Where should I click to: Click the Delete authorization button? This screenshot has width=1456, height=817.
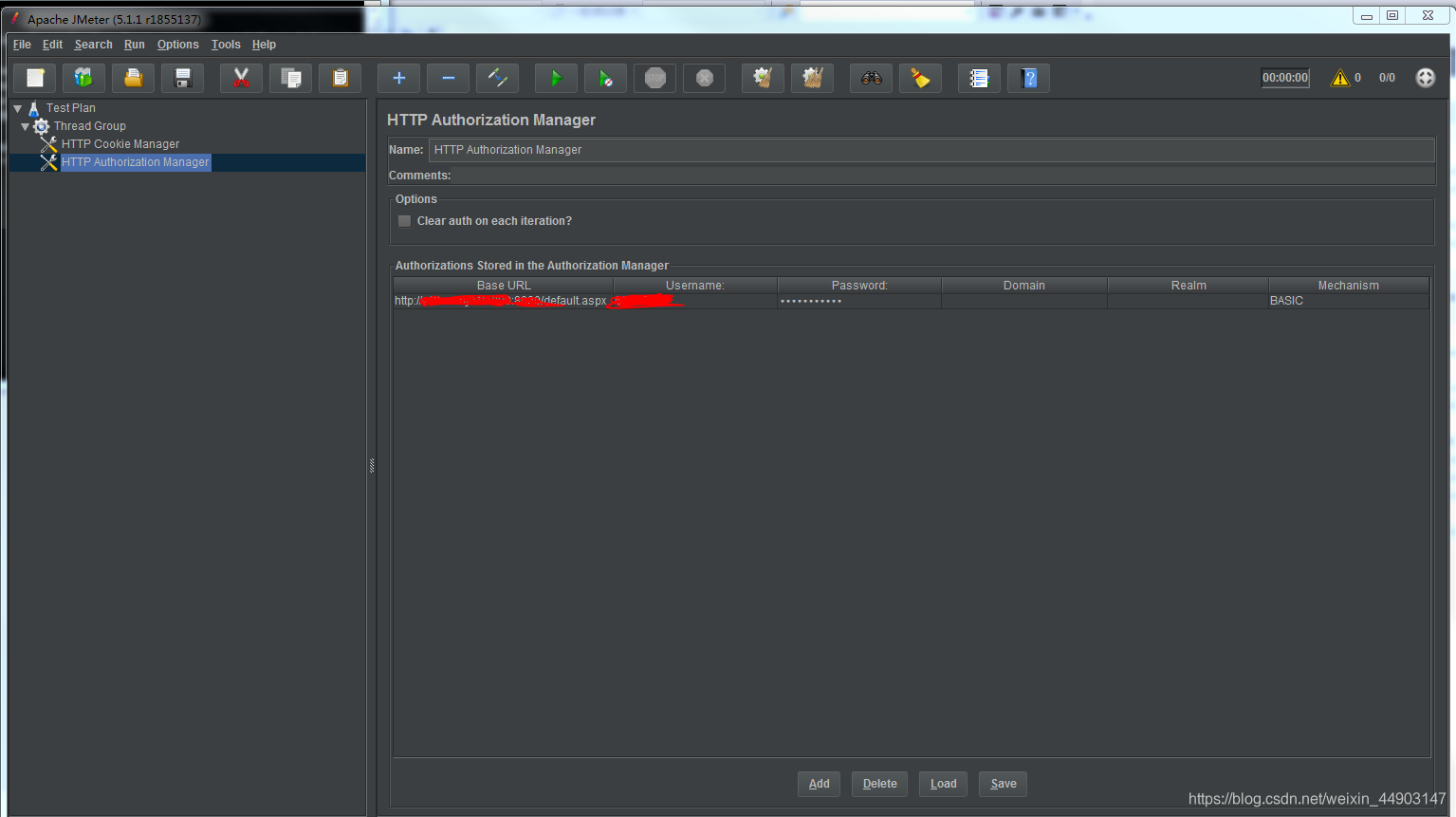click(x=879, y=784)
